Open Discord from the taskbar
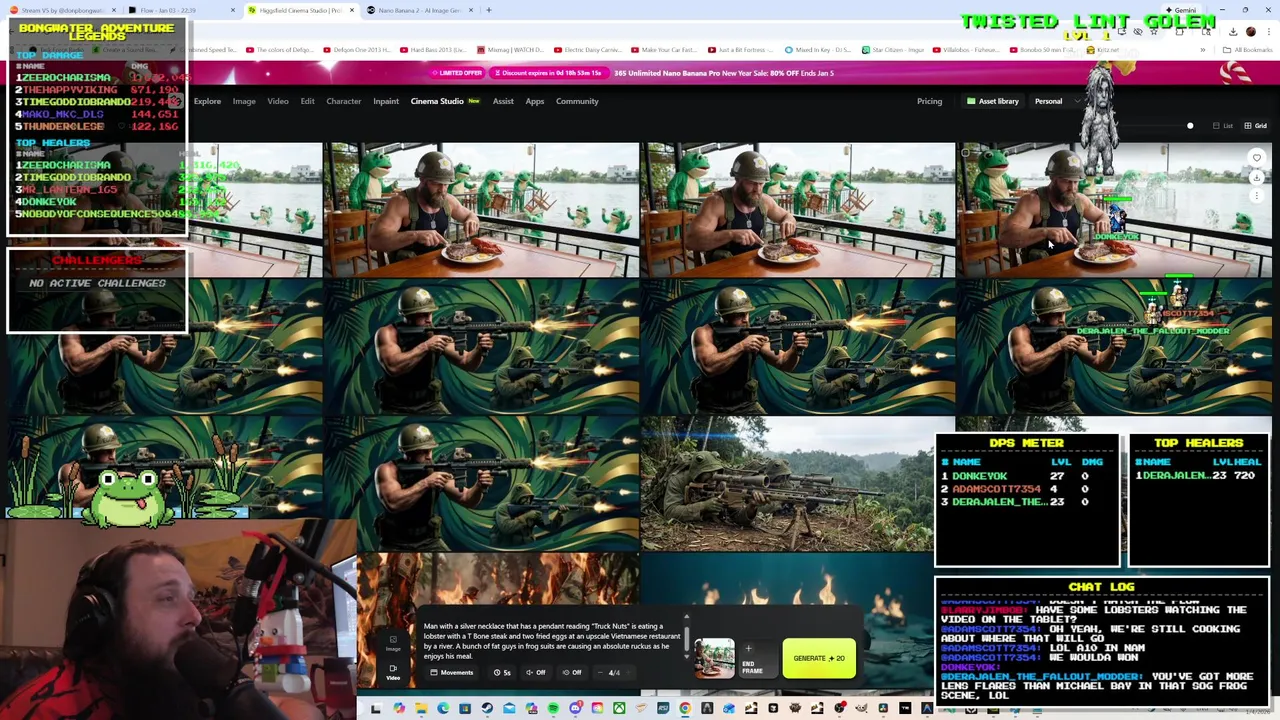The image size is (1280, 720). (576, 709)
